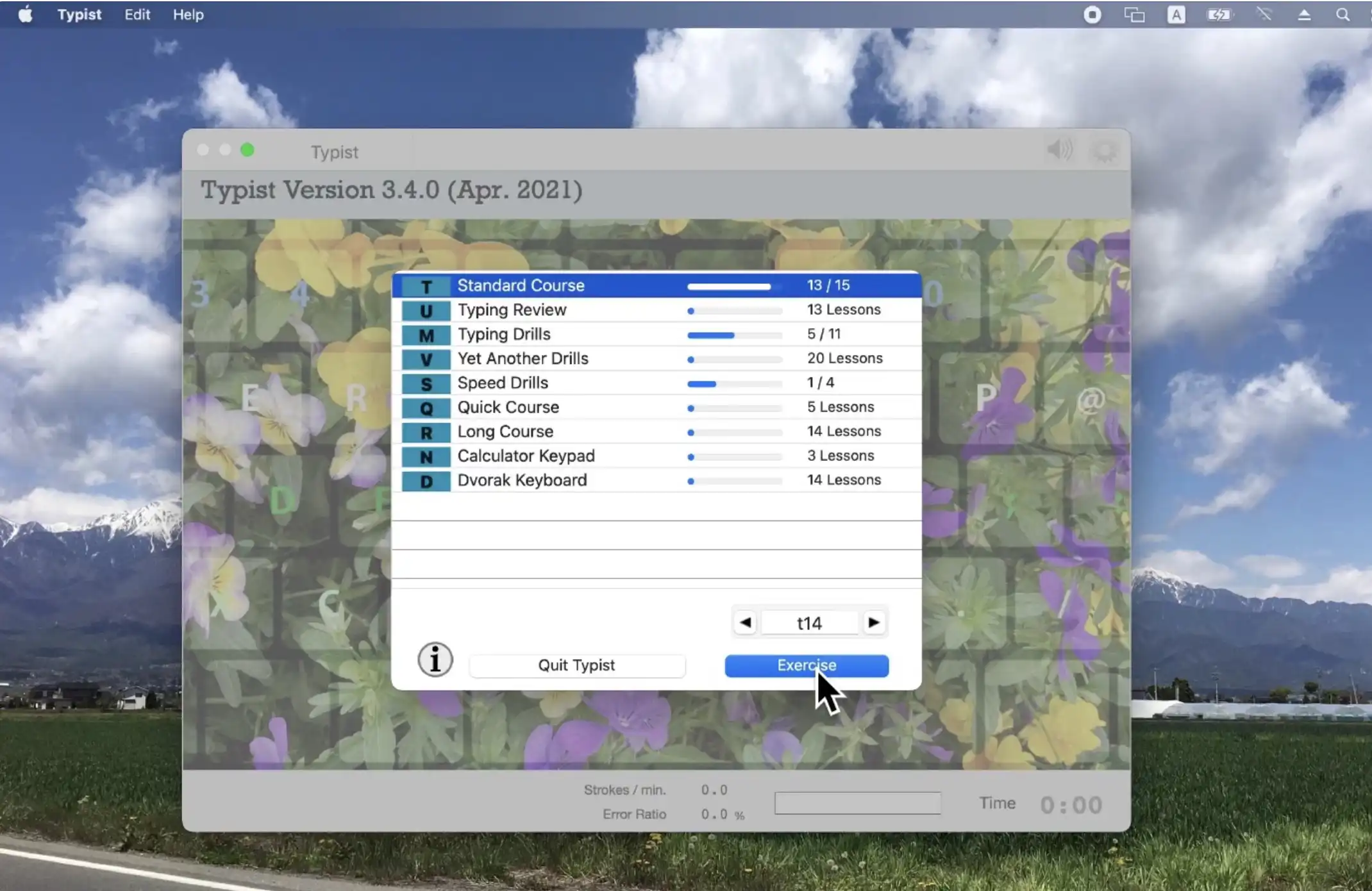The height and width of the screenshot is (891, 1372).
Task: Start the lesson with Exercise button
Action: (807, 665)
